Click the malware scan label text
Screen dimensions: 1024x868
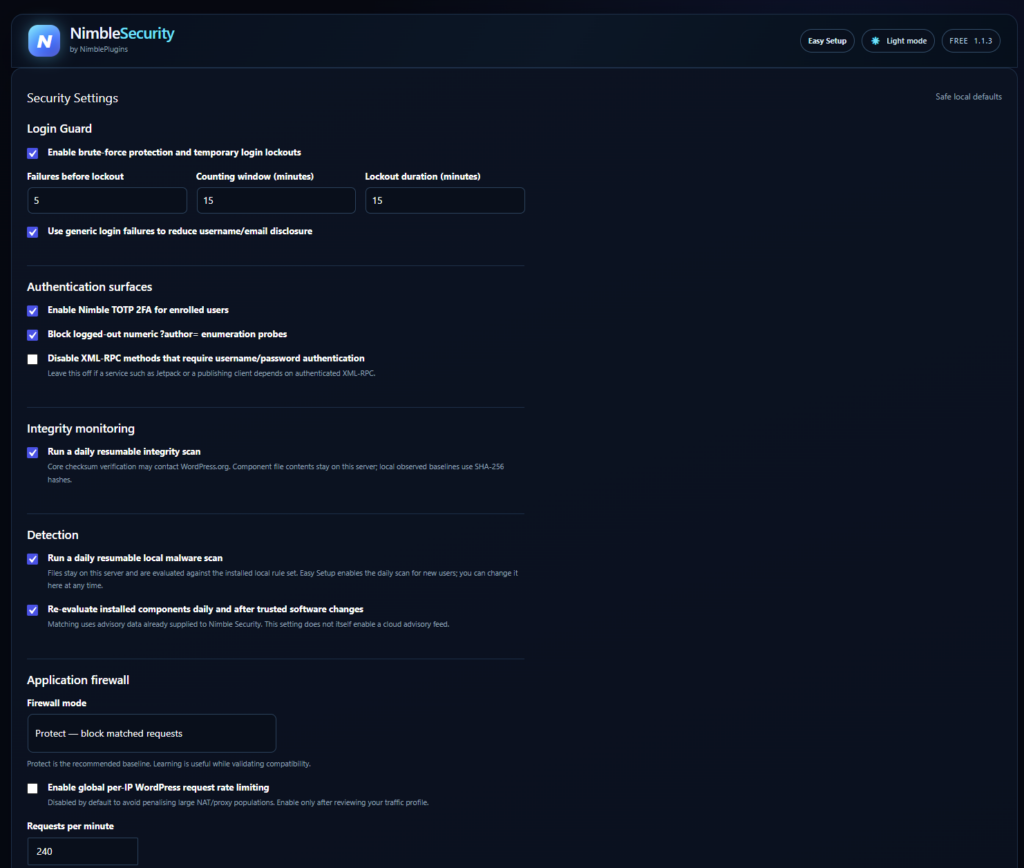pyautogui.click(x=135, y=558)
